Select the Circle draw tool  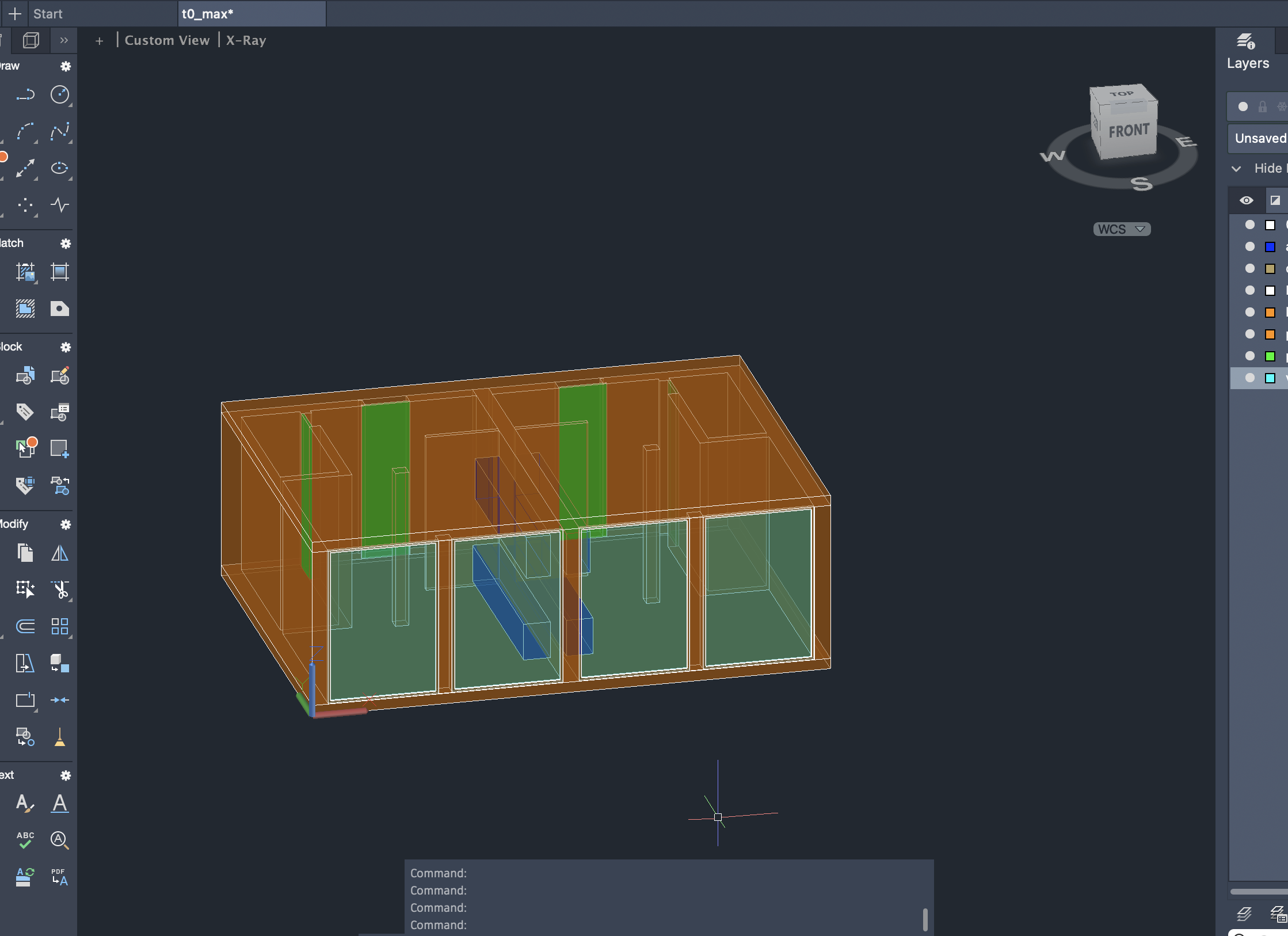(60, 95)
